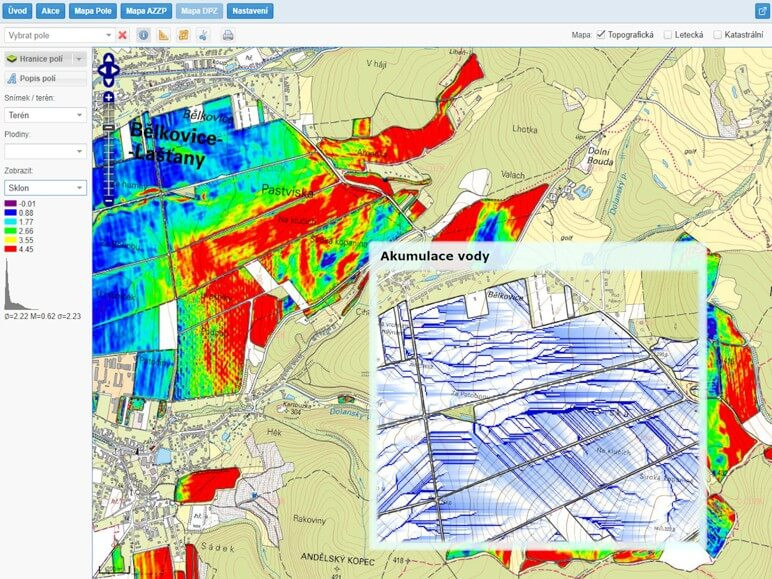Viewport: 772px width, 579px height.
Task: Enable the Letecká map checkbox
Action: coord(668,34)
